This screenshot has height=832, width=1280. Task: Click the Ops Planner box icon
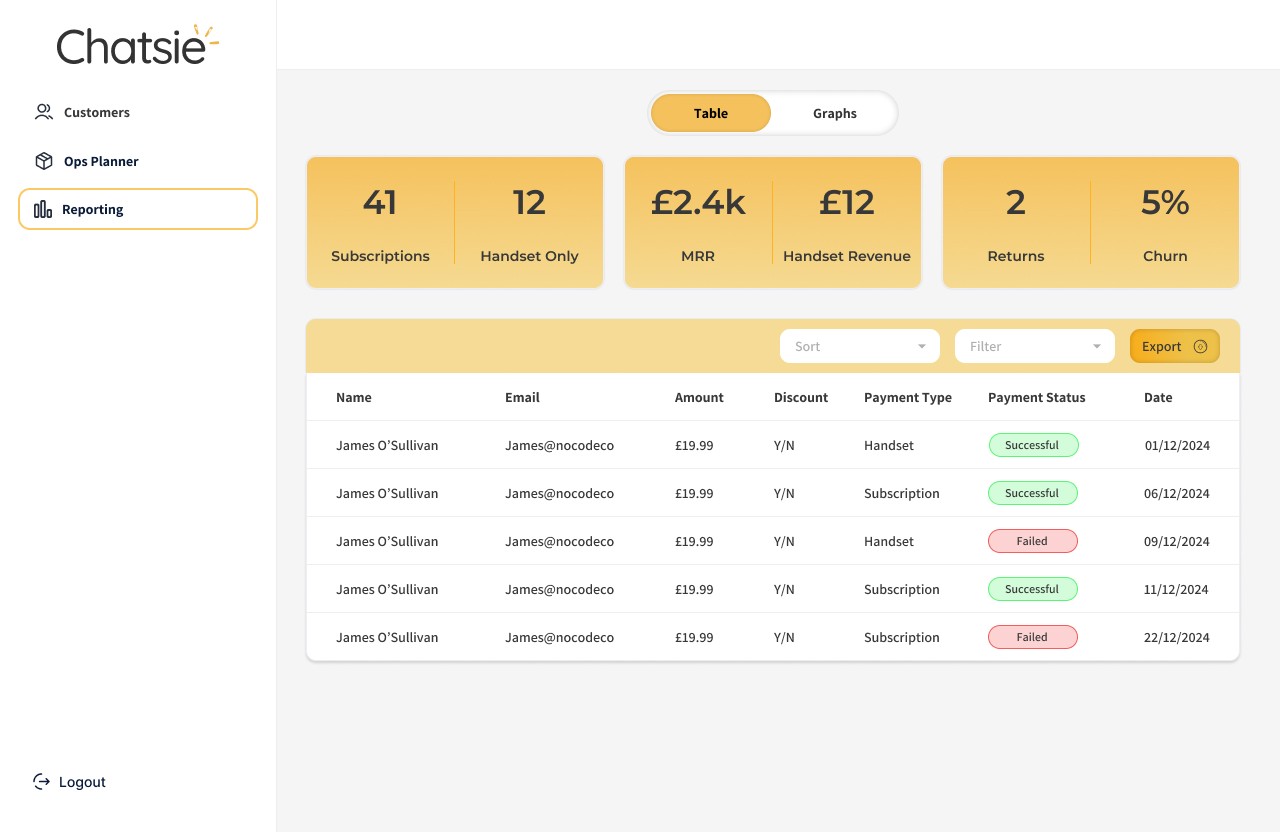click(x=43, y=161)
